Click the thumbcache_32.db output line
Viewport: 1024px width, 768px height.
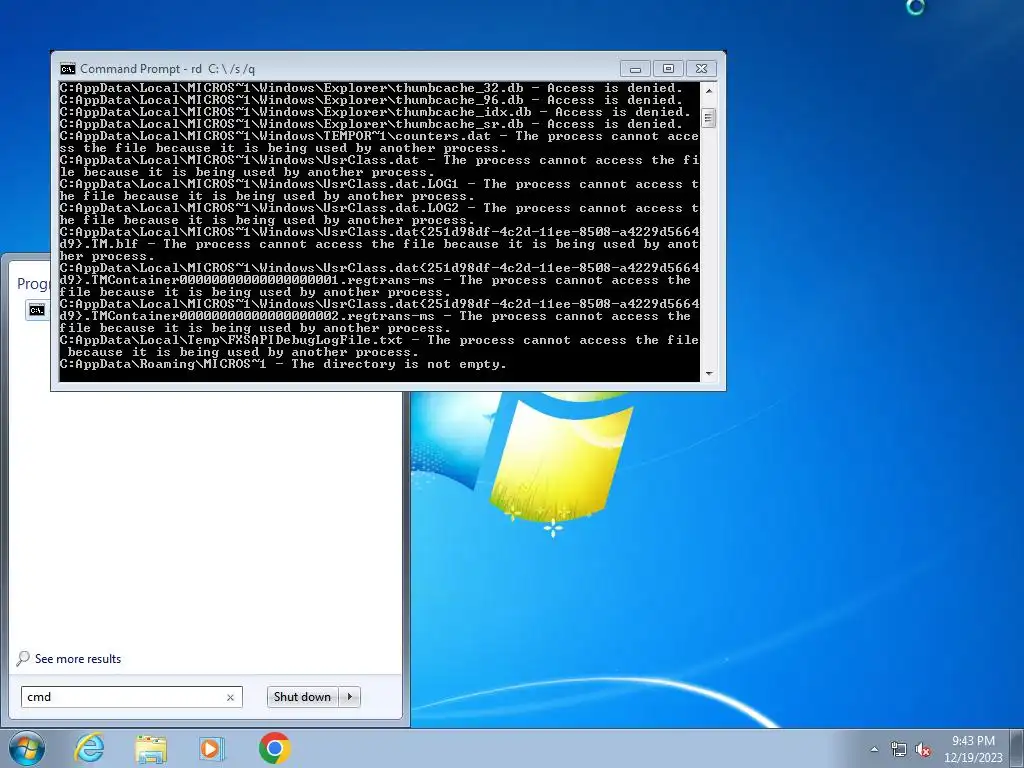pyautogui.click(x=371, y=88)
